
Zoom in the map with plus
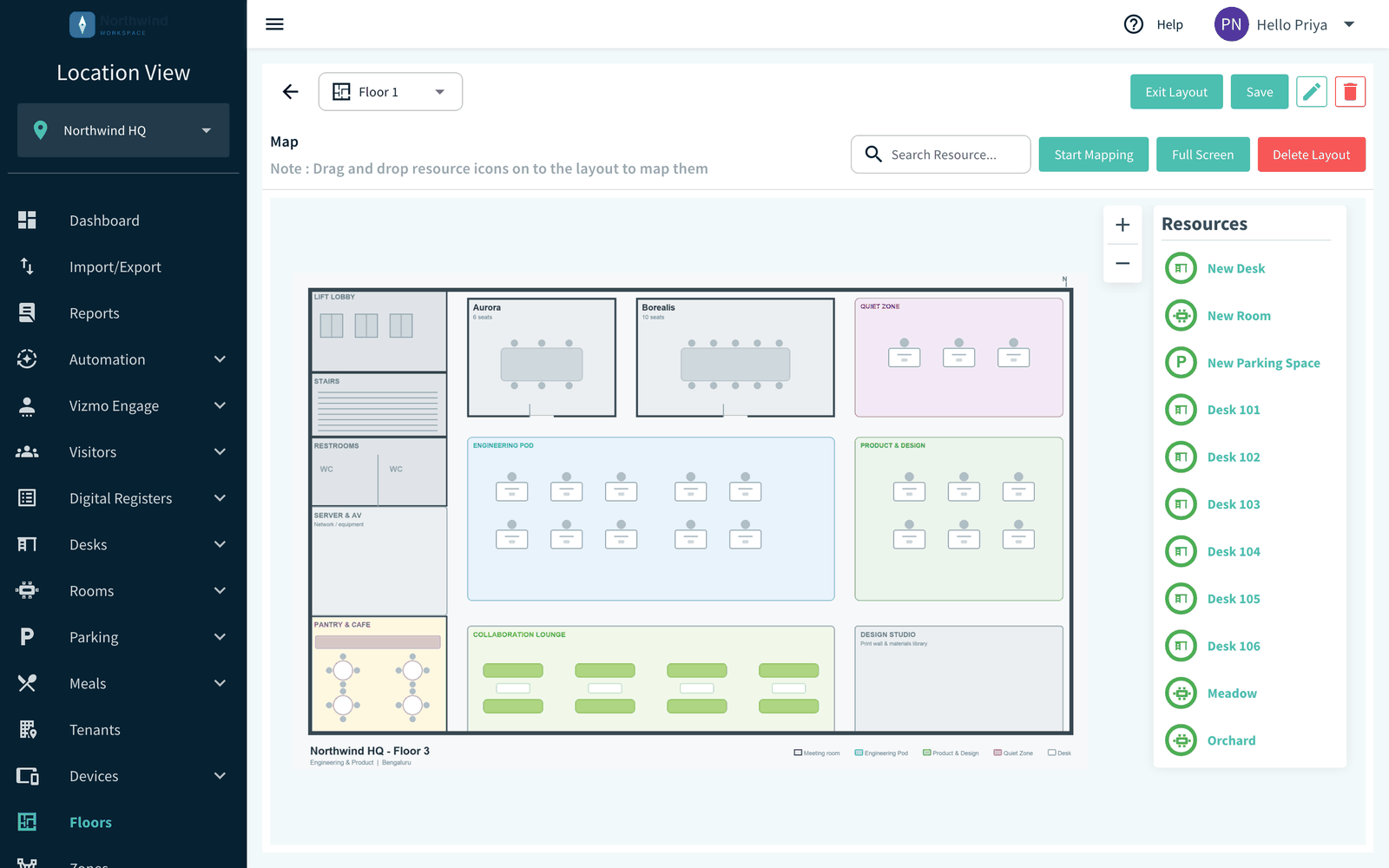point(1122,225)
